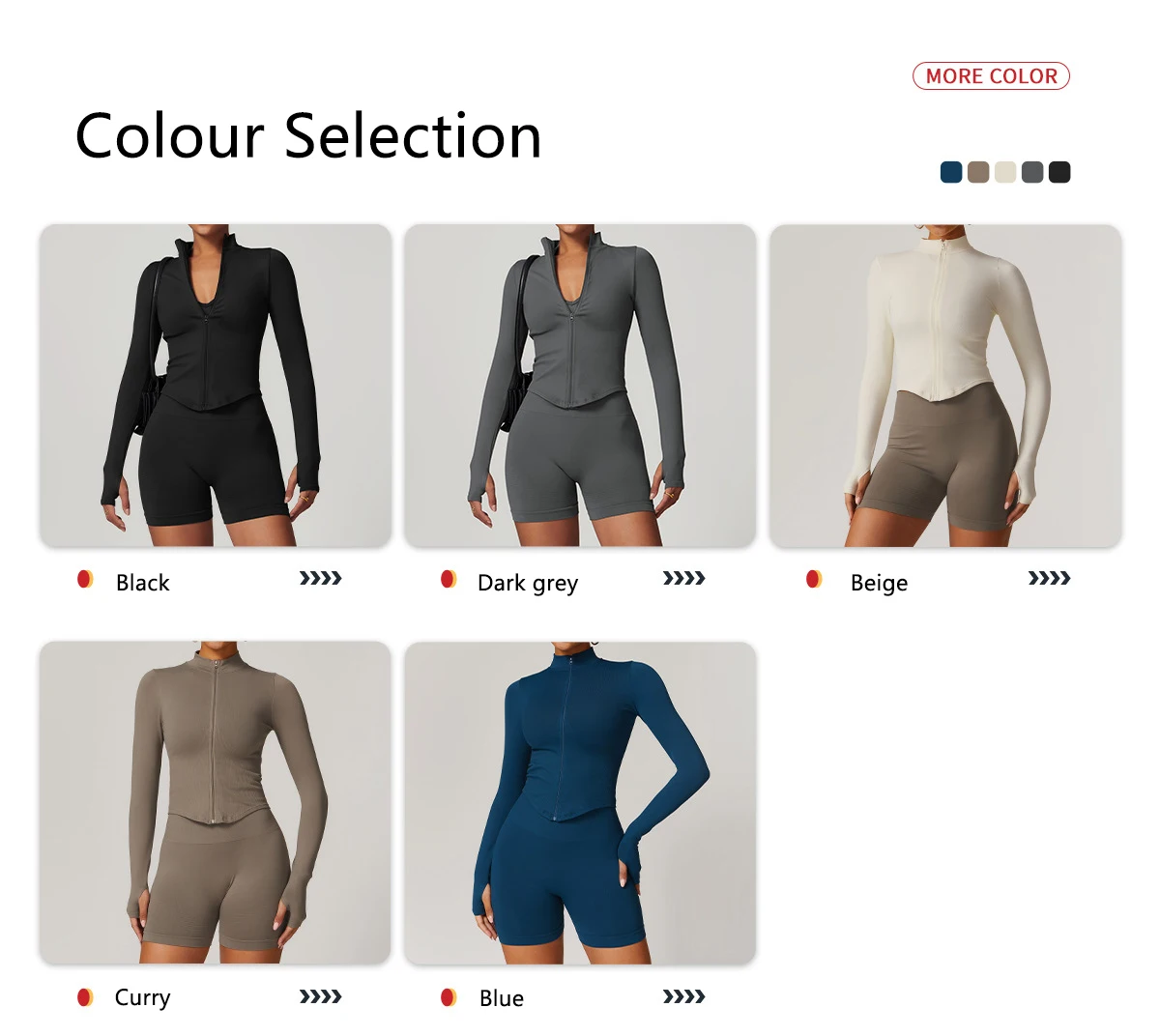Click the red dot beside Black
The height and width of the screenshot is (1036, 1160).
point(85,579)
